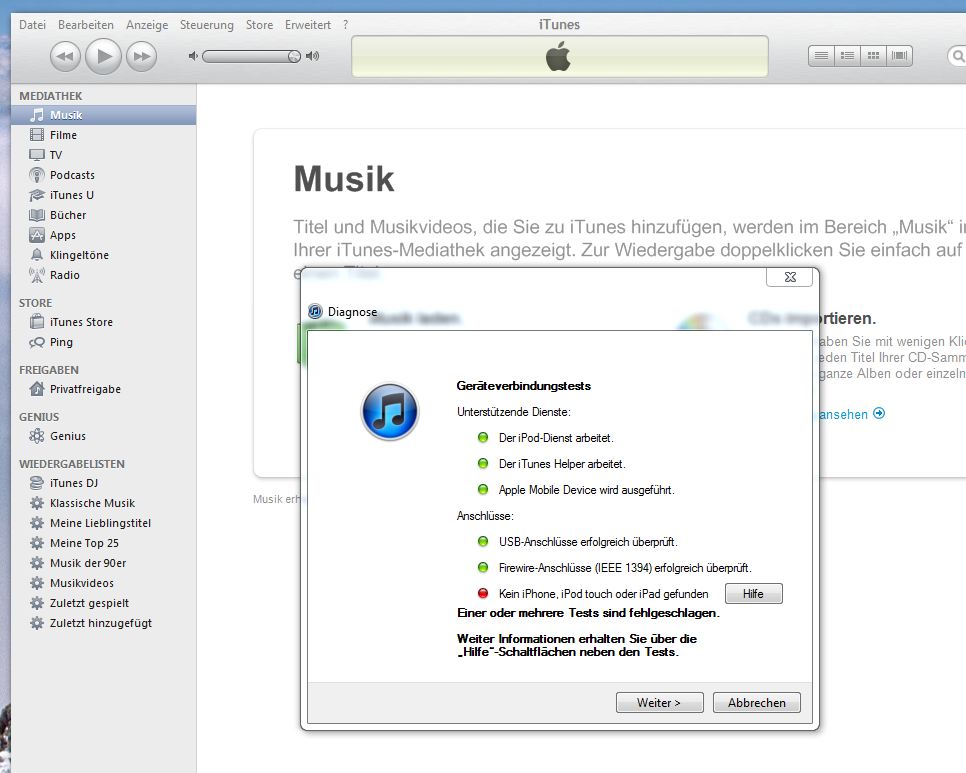Open Bücher in the sidebar
The height and width of the screenshot is (773, 966).
coord(104,215)
